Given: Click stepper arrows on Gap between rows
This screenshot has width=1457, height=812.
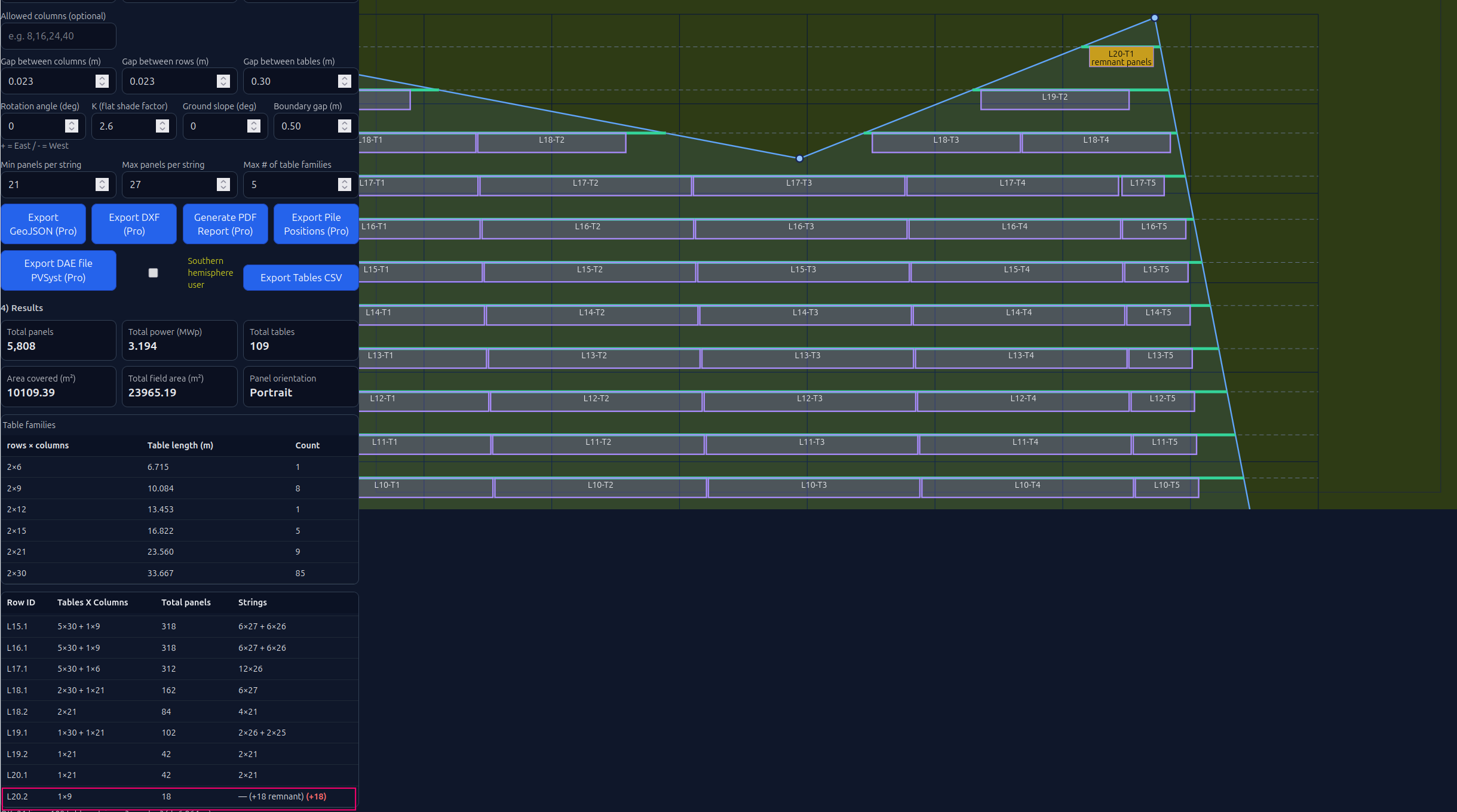Looking at the screenshot, I should tap(223, 81).
